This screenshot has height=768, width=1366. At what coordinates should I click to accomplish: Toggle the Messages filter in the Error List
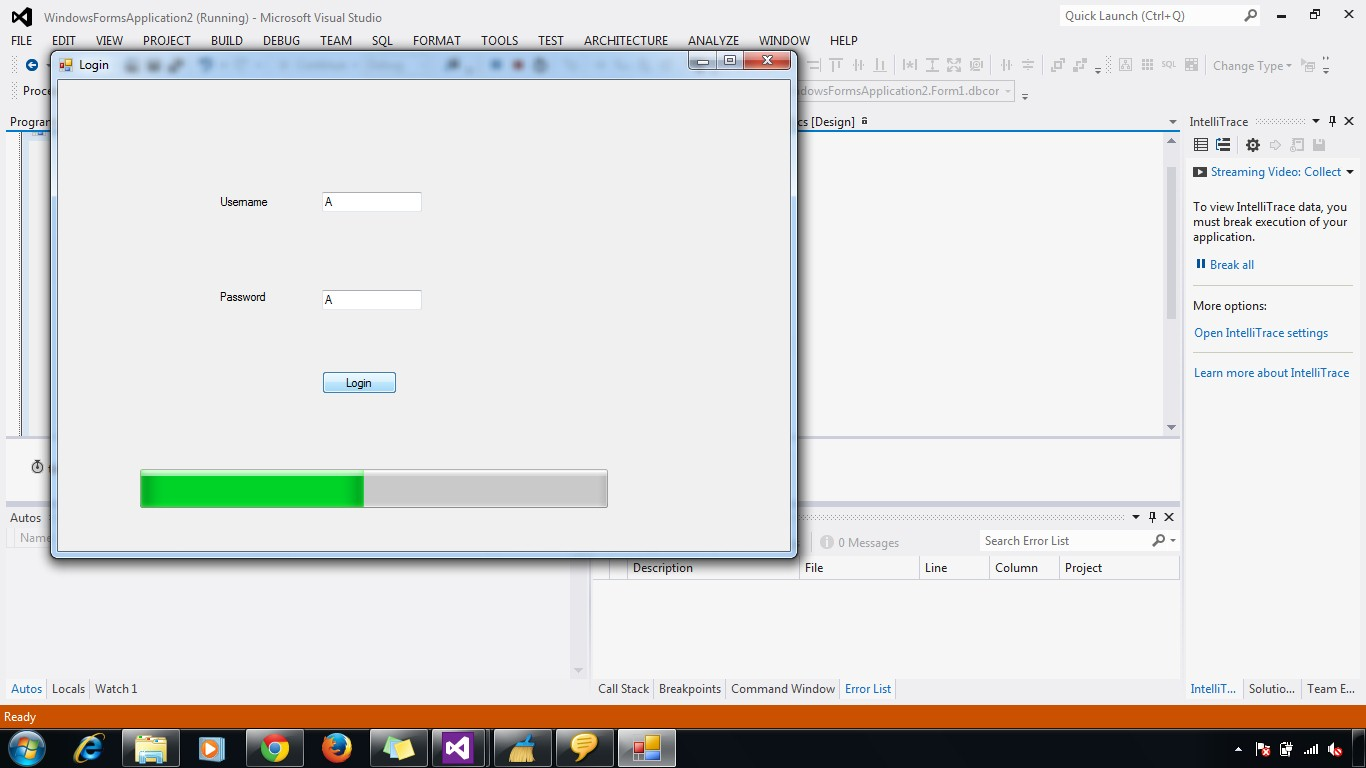point(860,542)
